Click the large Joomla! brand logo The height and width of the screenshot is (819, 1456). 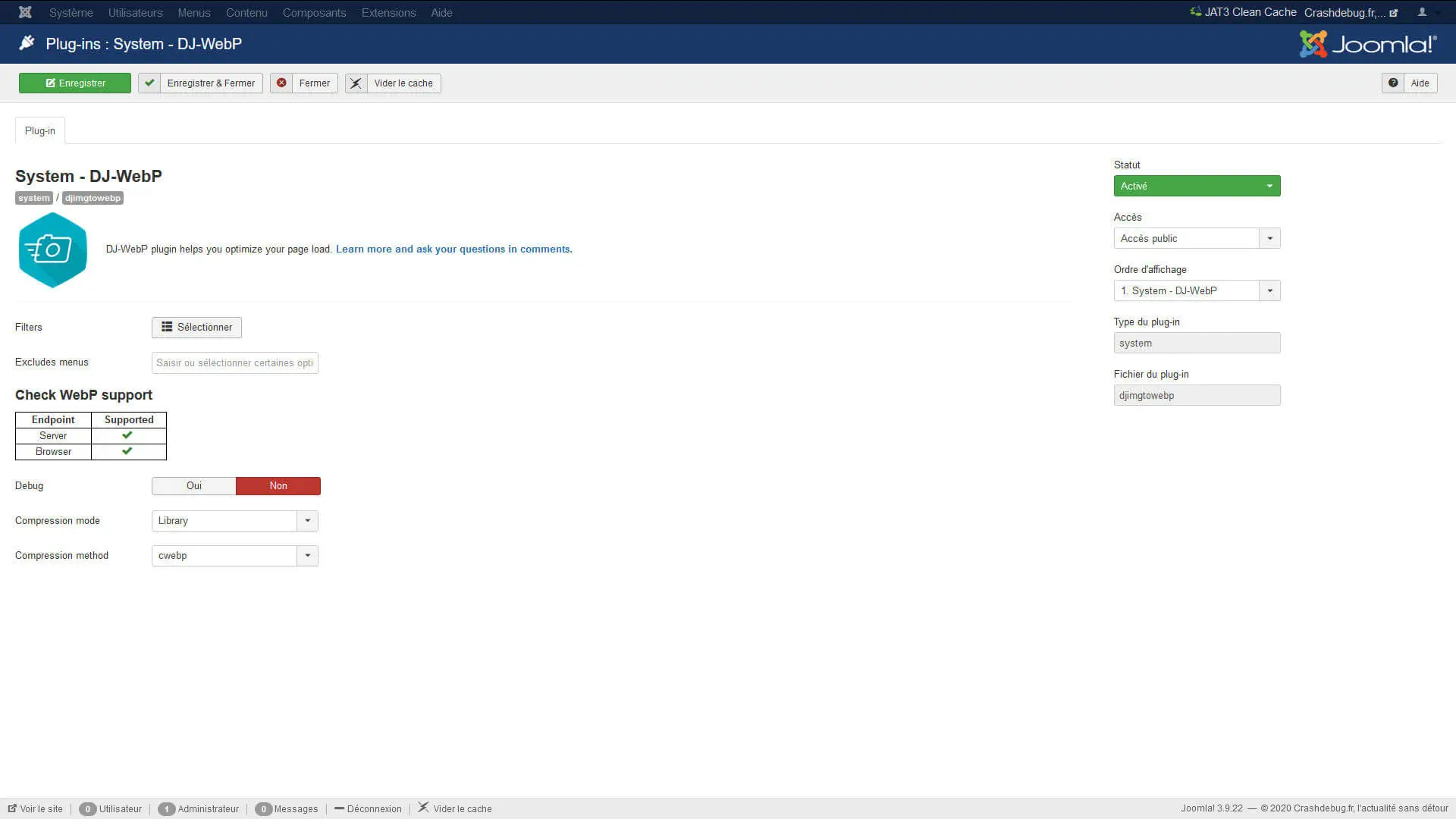1368,44
